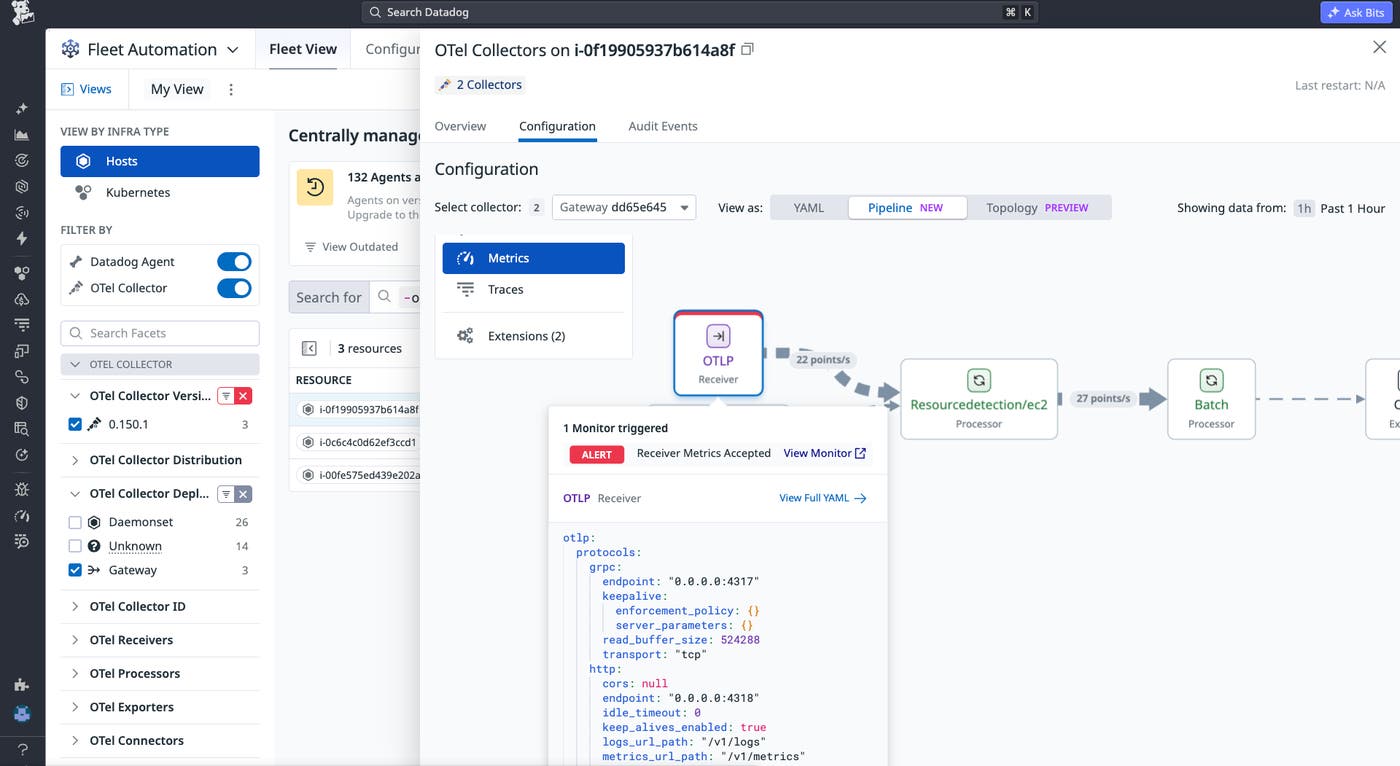Select the Metrics pipeline
This screenshot has width=1400, height=766.
click(x=534, y=258)
